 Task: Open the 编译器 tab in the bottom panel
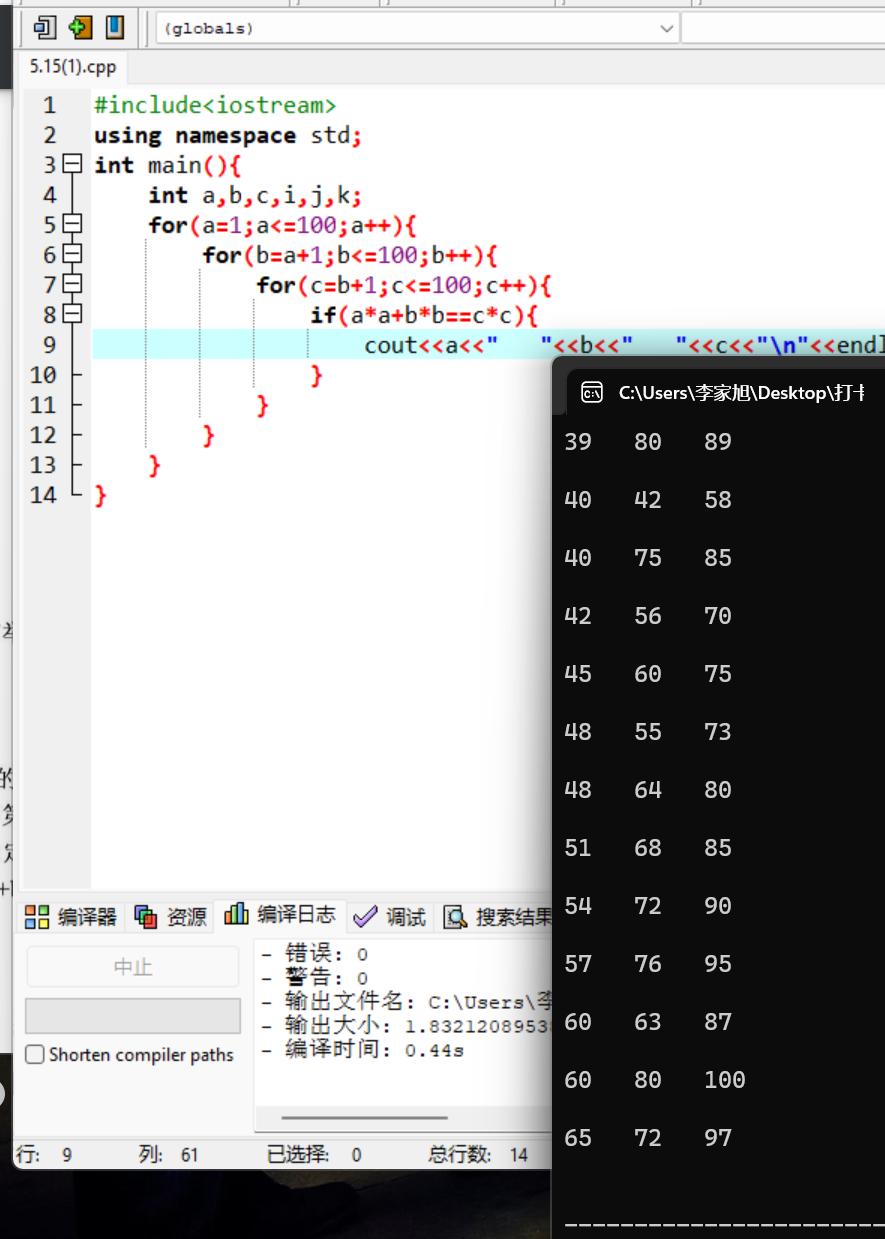[x=70, y=917]
